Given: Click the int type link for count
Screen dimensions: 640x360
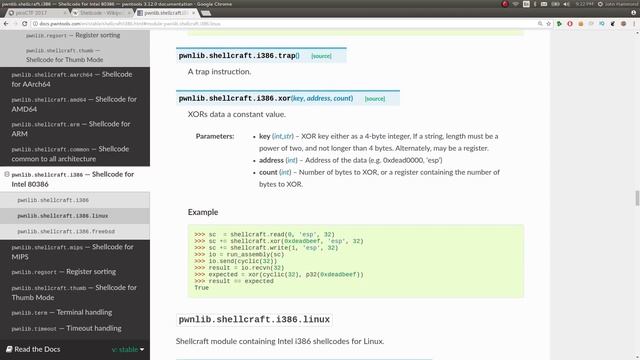Looking at the screenshot, I should click(x=285, y=172).
